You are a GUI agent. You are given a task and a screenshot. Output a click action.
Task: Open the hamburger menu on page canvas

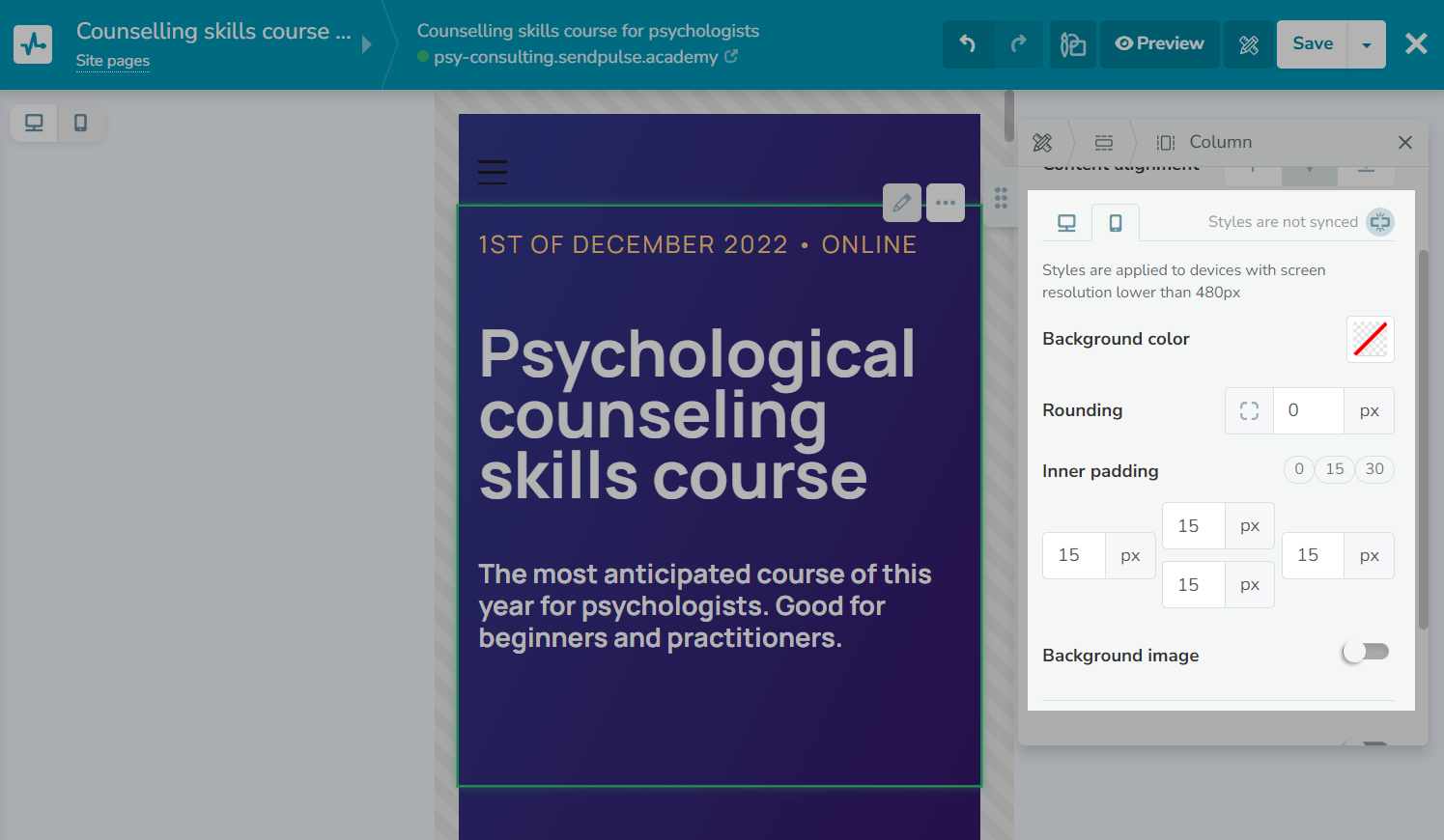[x=493, y=172]
